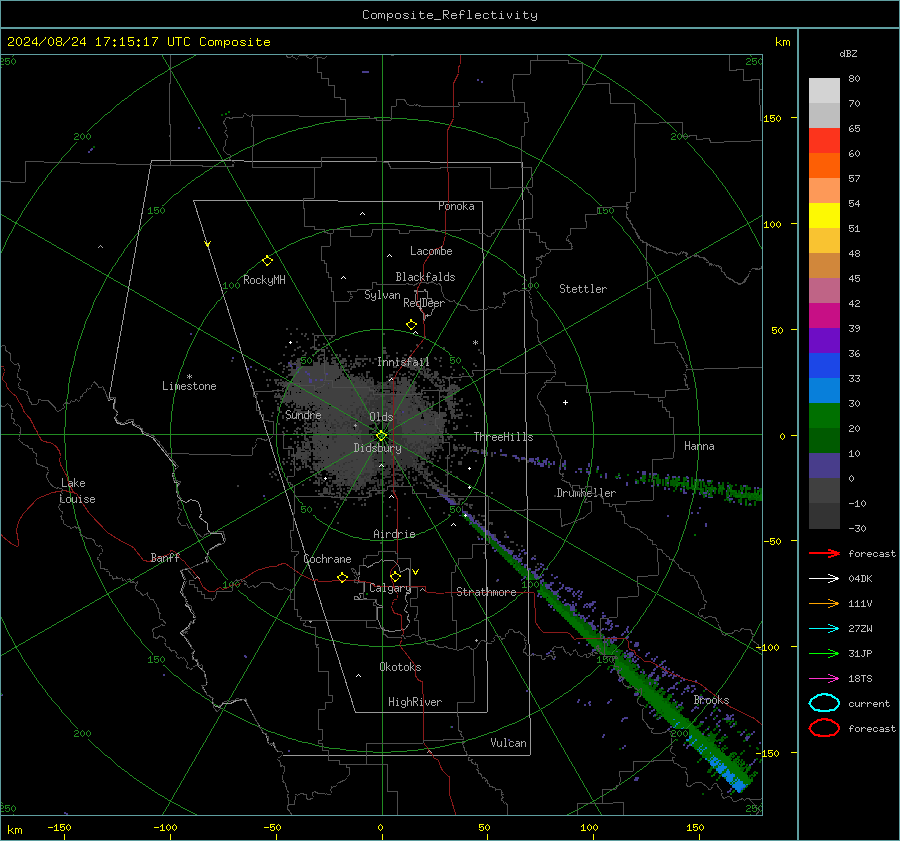Click the Vulcan town label
The width and height of the screenshot is (900, 841).
509,743
